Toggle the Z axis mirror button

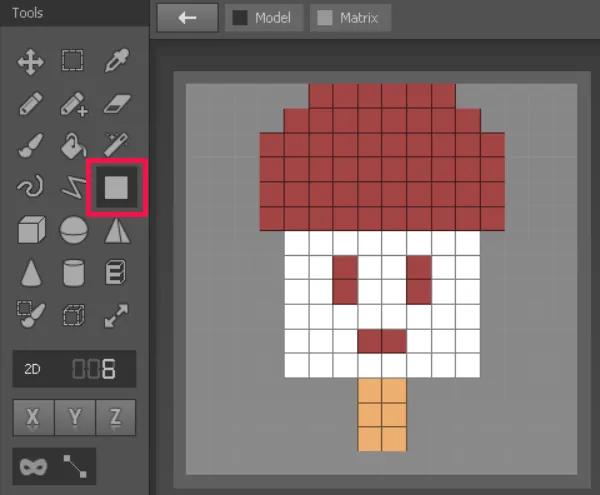[116, 417]
